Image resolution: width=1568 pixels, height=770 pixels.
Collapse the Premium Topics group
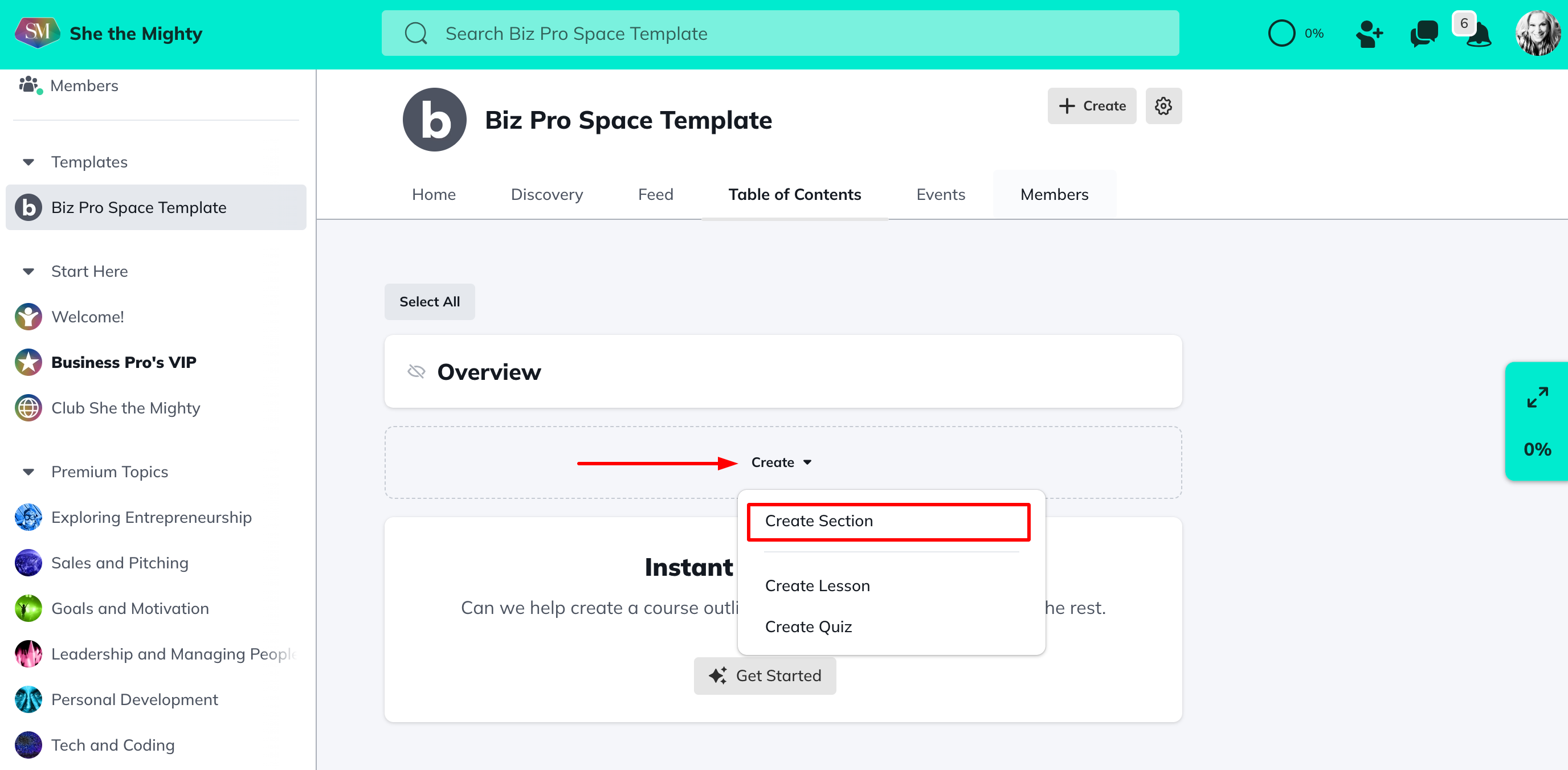click(28, 472)
